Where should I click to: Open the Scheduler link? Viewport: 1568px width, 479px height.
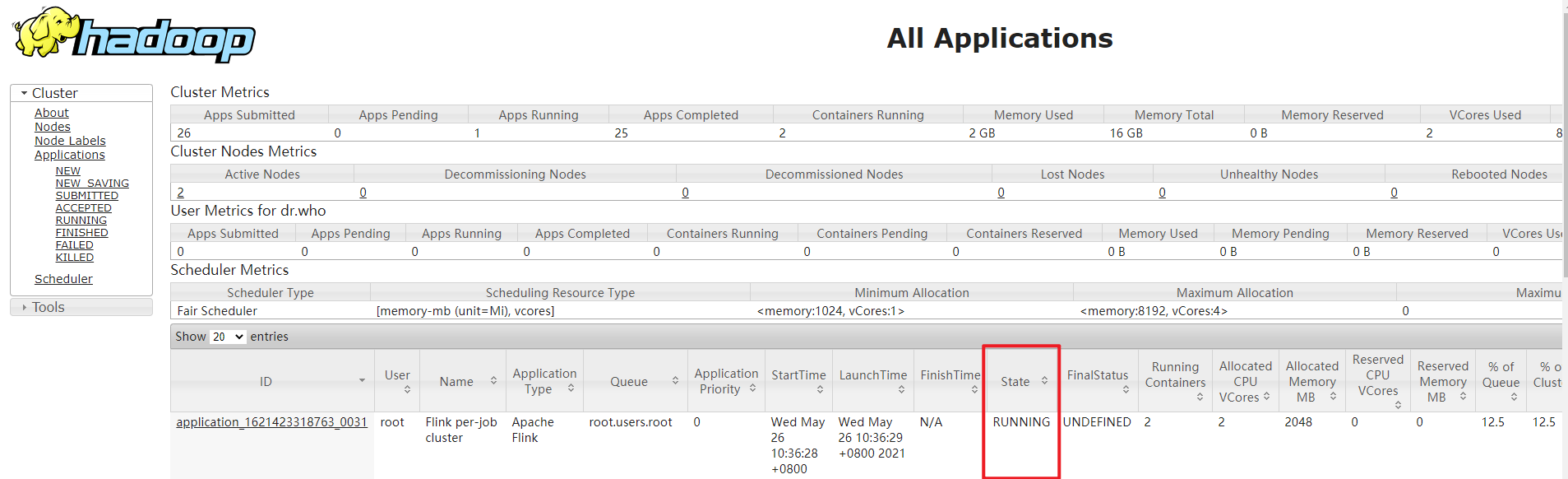(x=63, y=279)
